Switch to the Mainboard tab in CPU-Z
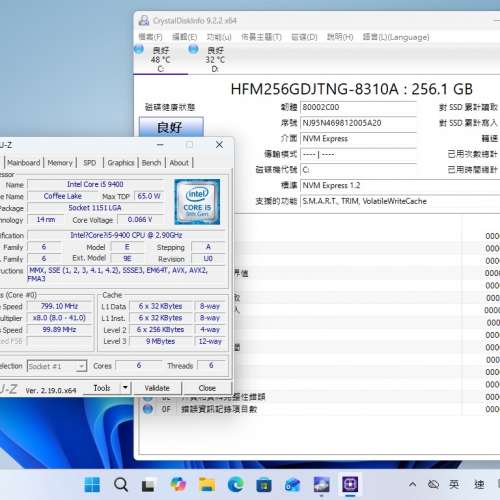Image resolution: width=500 pixels, height=500 pixels. 24,163
